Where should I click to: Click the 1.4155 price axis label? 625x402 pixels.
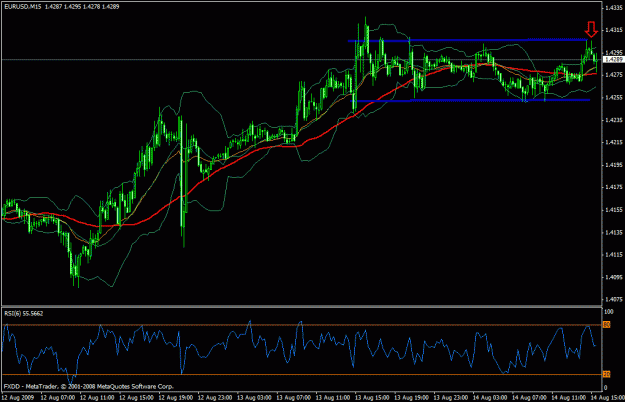click(x=613, y=210)
